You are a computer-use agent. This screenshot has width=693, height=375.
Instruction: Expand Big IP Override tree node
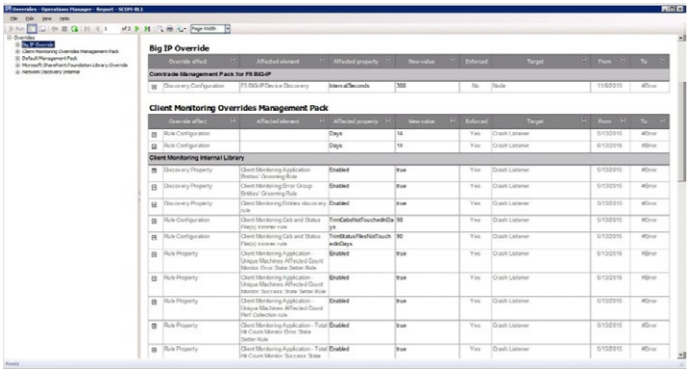[18, 45]
